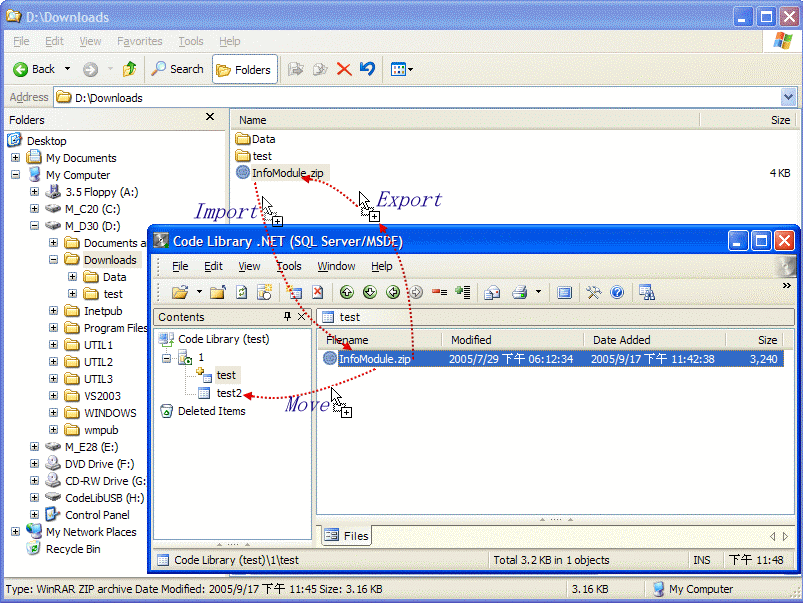Click the green plus expand icon in Code Library
This screenshot has width=803, height=603.
point(463,293)
